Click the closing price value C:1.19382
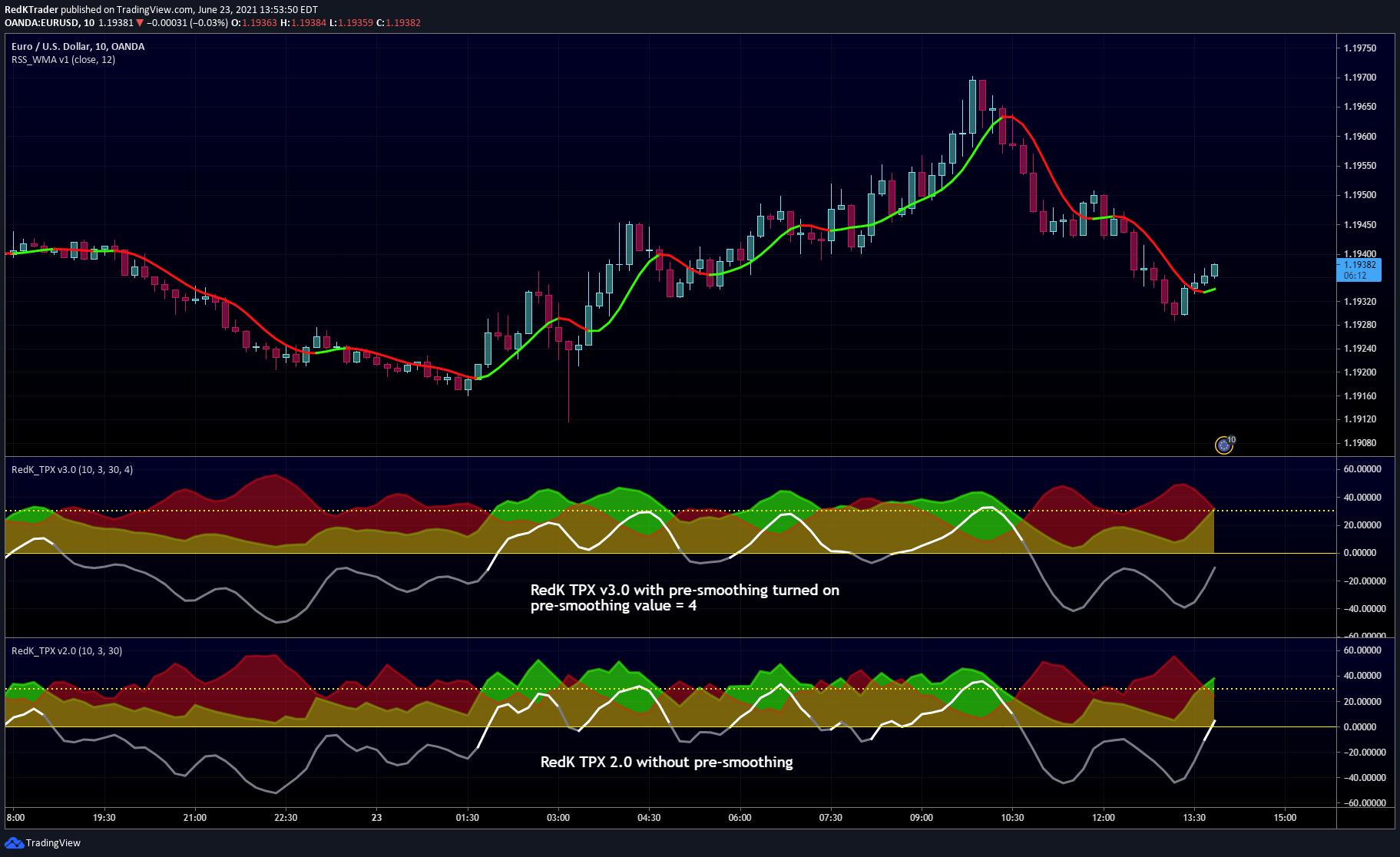Image resolution: width=1400 pixels, height=857 pixels. point(399,23)
